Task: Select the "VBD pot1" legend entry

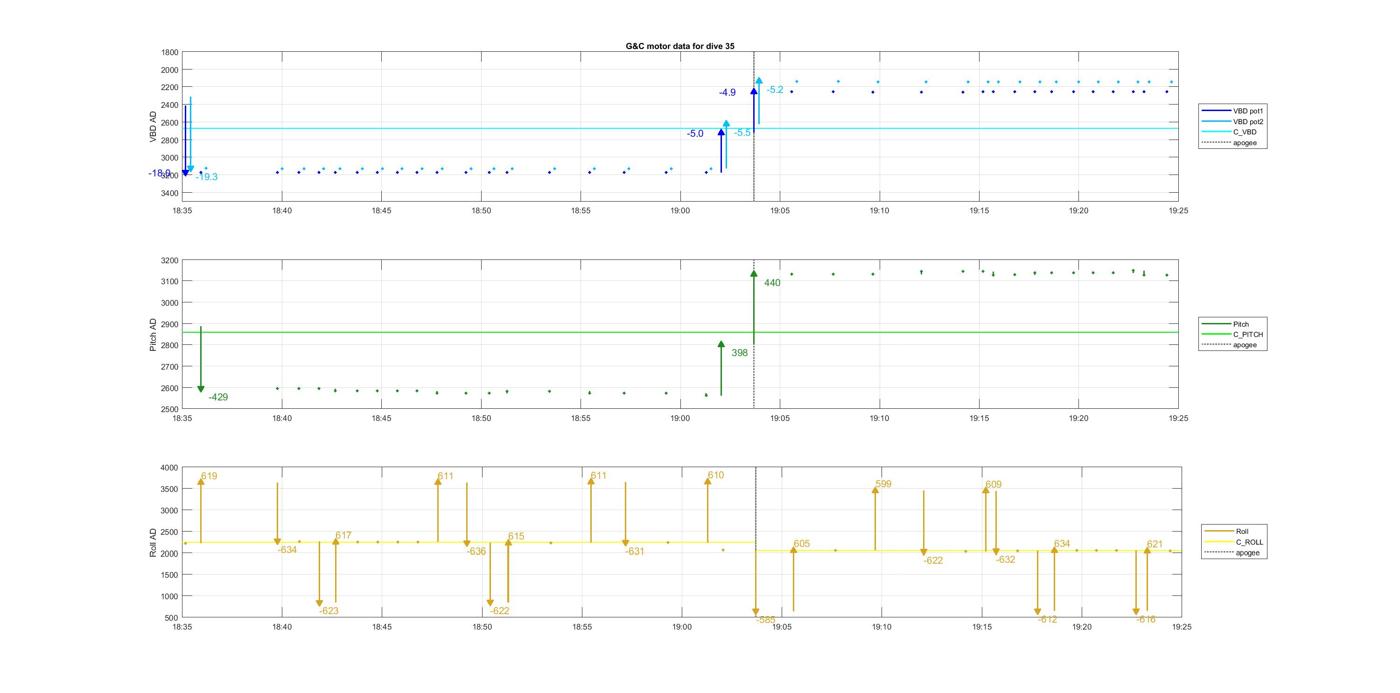Action: pos(1231,110)
